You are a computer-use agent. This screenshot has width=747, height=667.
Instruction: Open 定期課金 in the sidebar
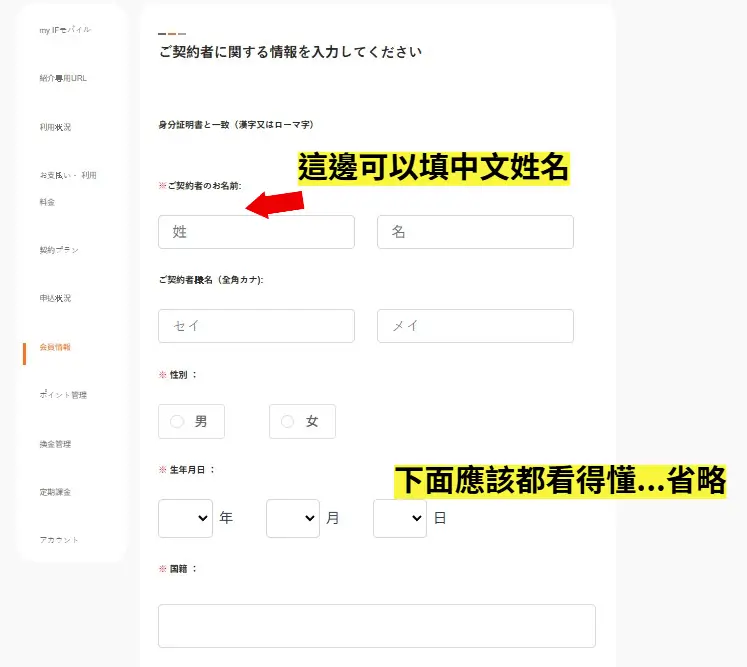click(x=55, y=492)
